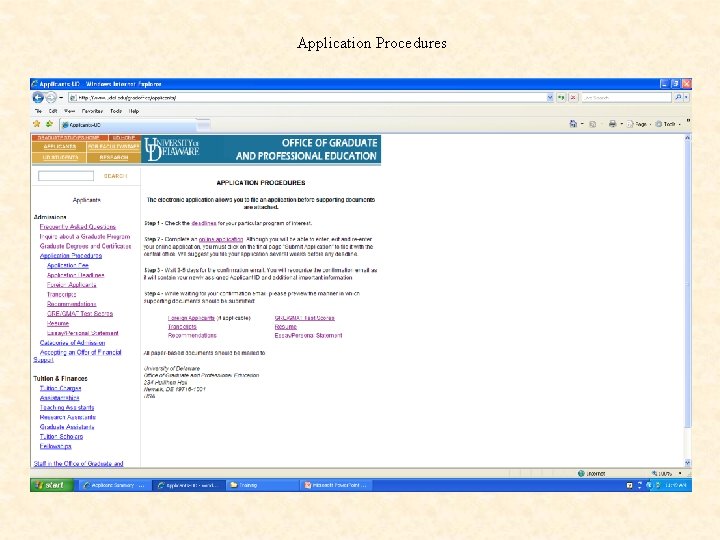Open GRE/GMAT Test Scores sidebar link
This screenshot has height=540, width=720.
pos(80,314)
